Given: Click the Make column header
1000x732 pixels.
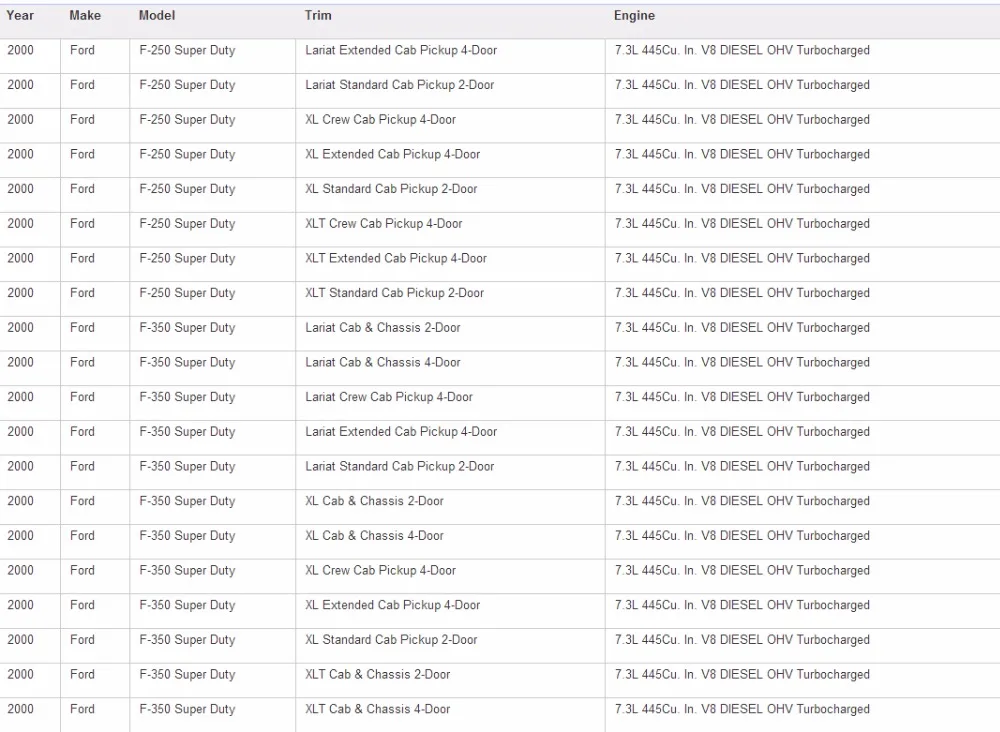Looking at the screenshot, I should pos(85,15).
